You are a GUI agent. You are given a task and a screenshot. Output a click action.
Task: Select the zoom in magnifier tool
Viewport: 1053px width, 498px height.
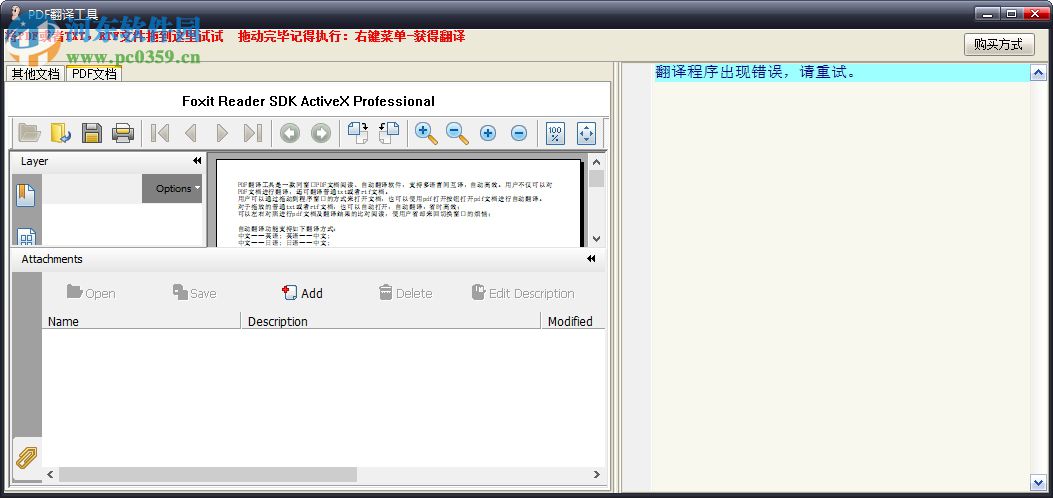point(426,133)
